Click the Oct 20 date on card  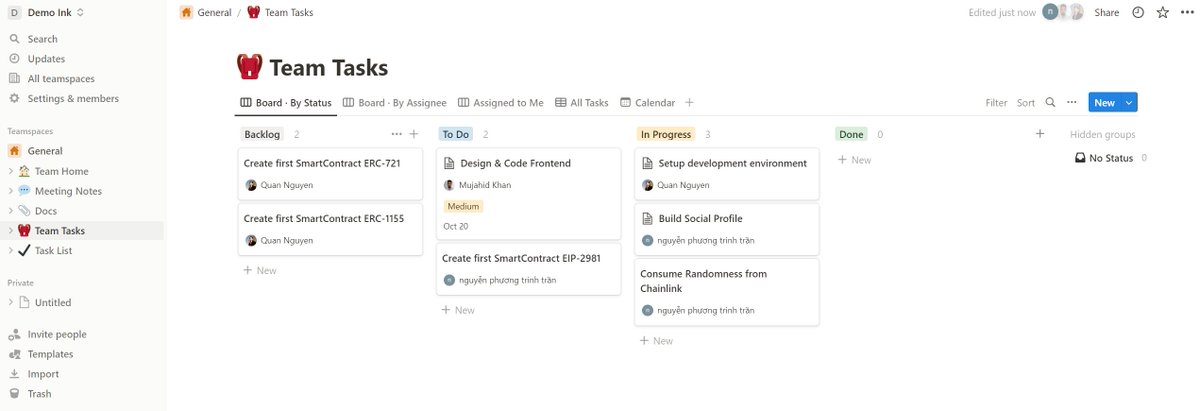455,226
